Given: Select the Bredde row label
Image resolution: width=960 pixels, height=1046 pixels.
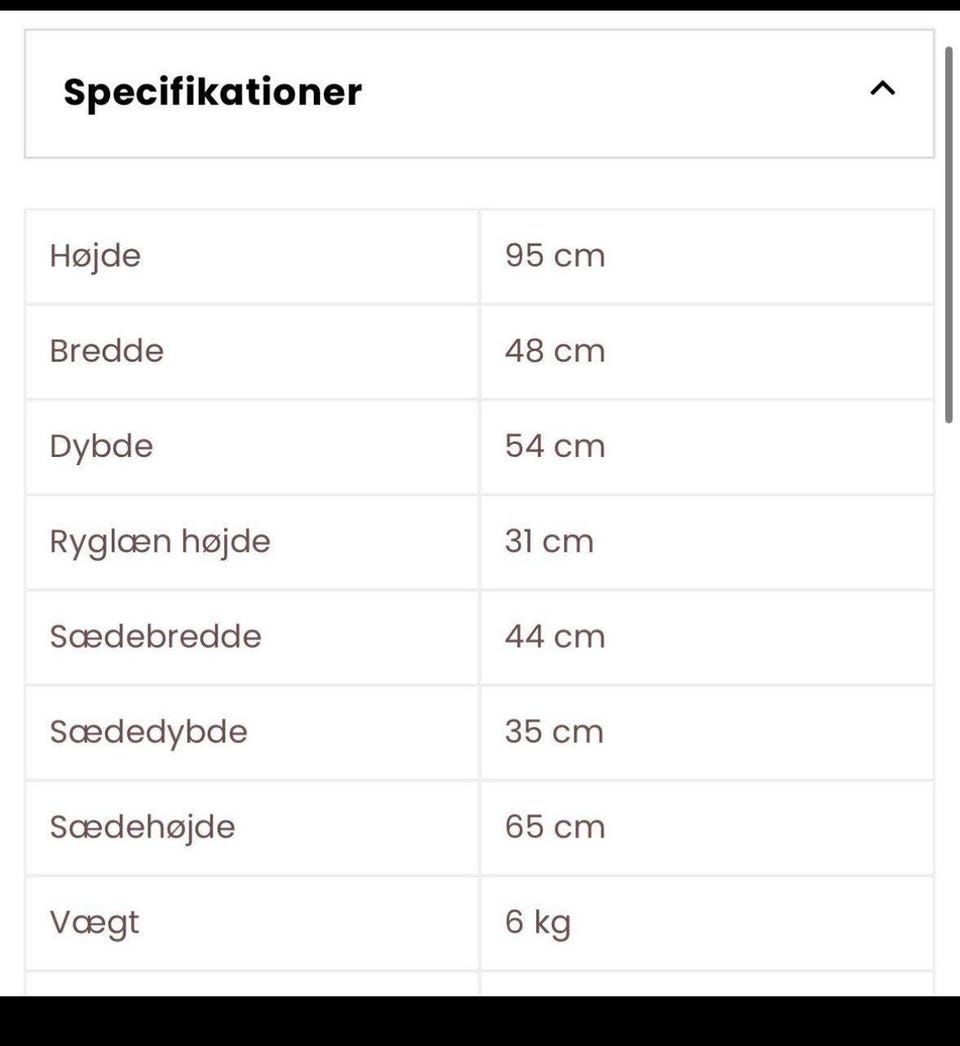Looking at the screenshot, I should click(x=106, y=351).
